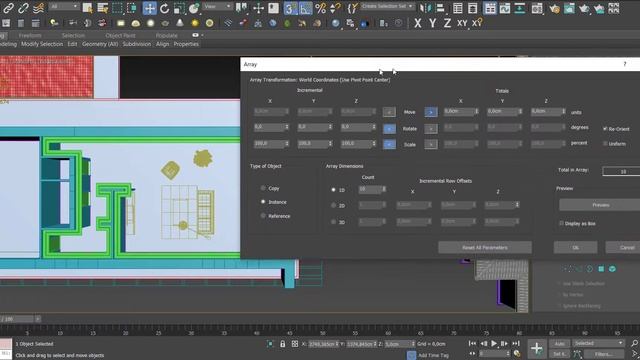Click large Set Key plus button
The width and height of the screenshot is (640, 360).
tap(536, 349)
